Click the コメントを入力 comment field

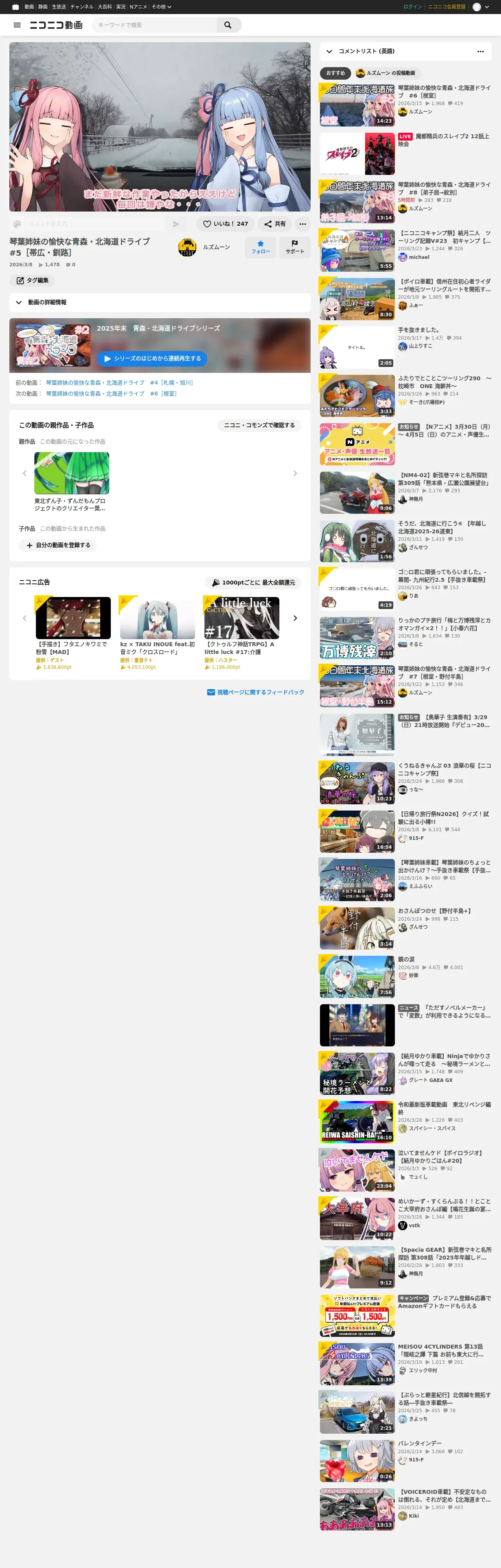tap(95, 224)
